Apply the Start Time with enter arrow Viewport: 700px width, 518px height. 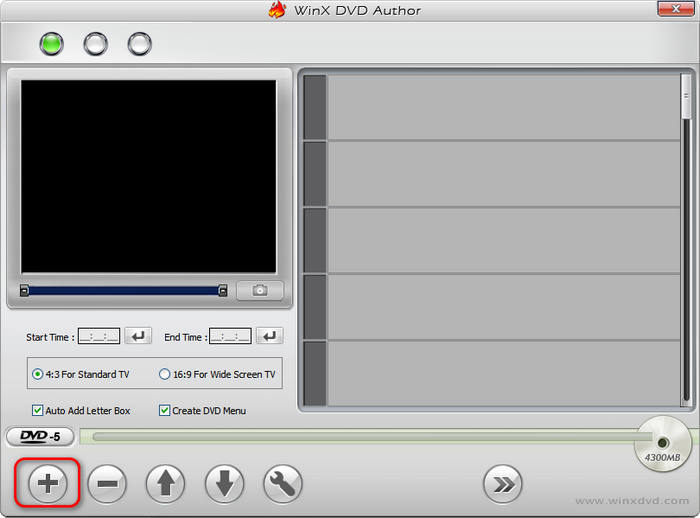(x=140, y=337)
